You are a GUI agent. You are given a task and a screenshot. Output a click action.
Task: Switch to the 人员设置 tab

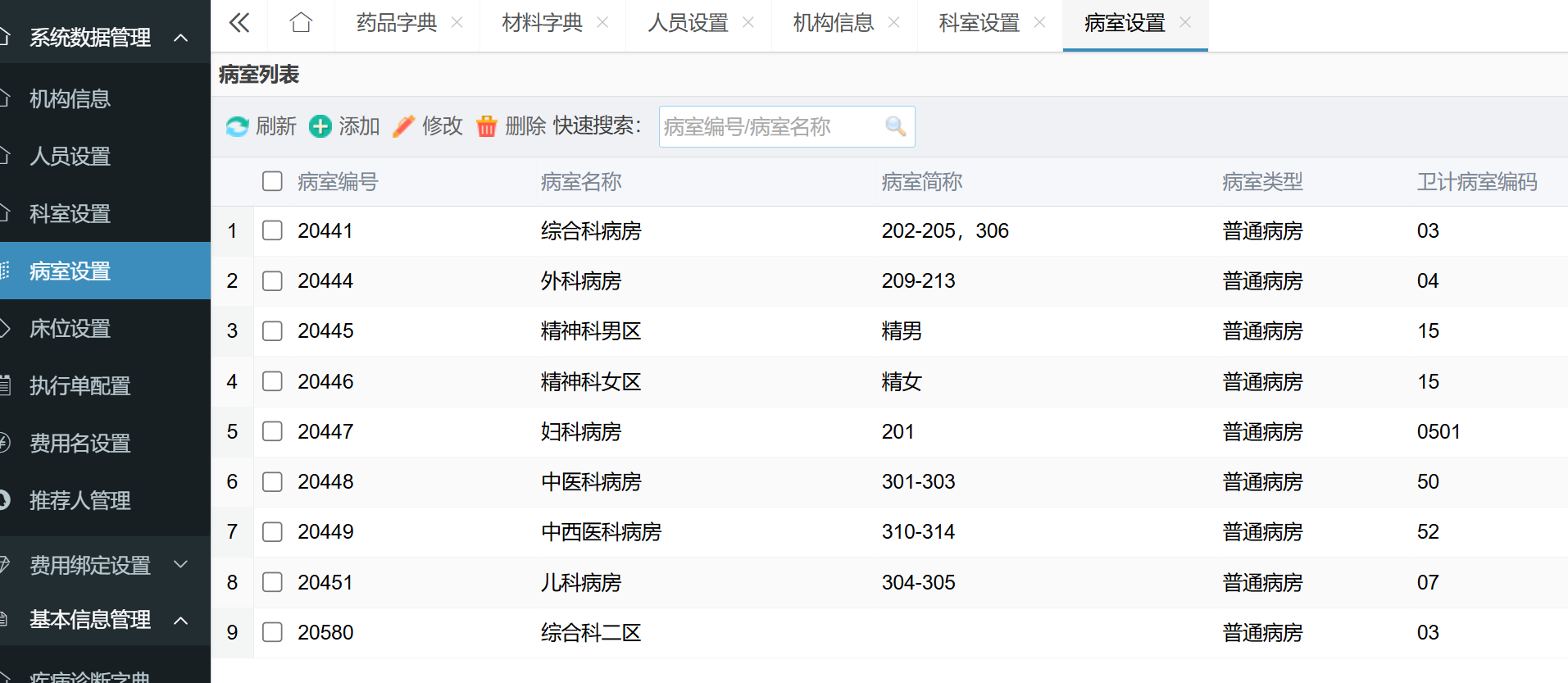coord(688,23)
